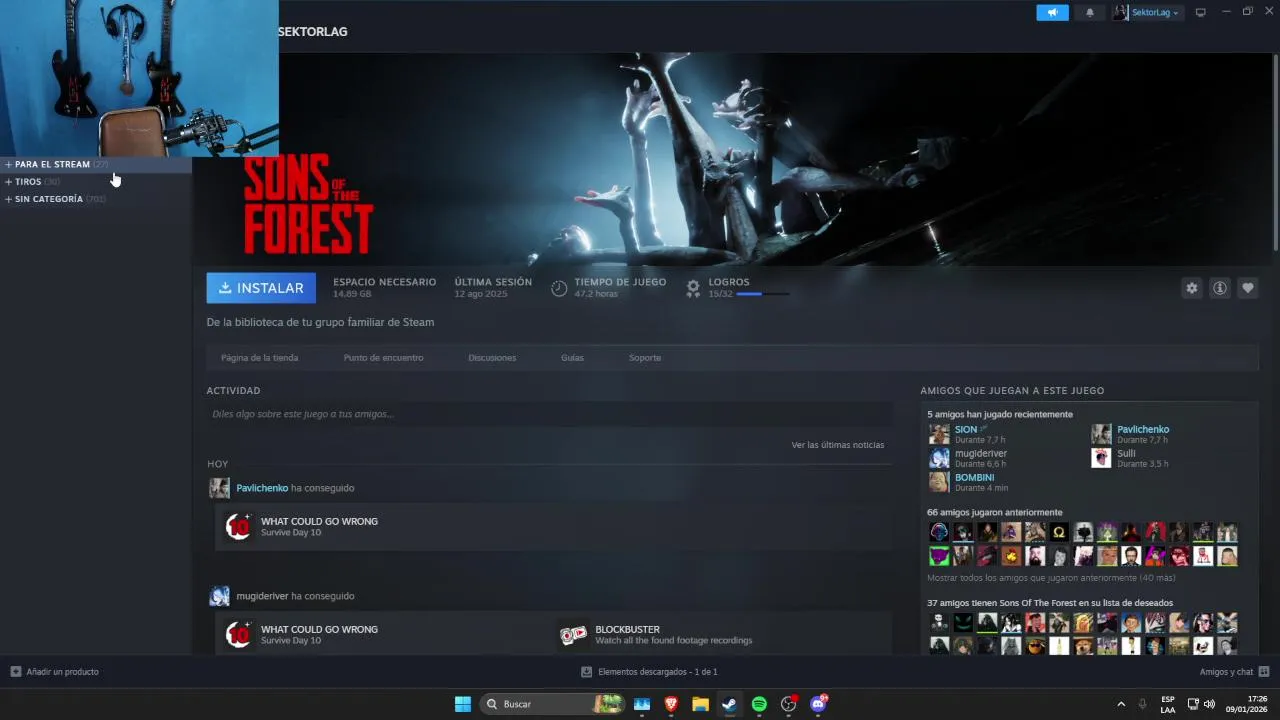Open friend Pavlichenko in friends panel

click(1143, 429)
